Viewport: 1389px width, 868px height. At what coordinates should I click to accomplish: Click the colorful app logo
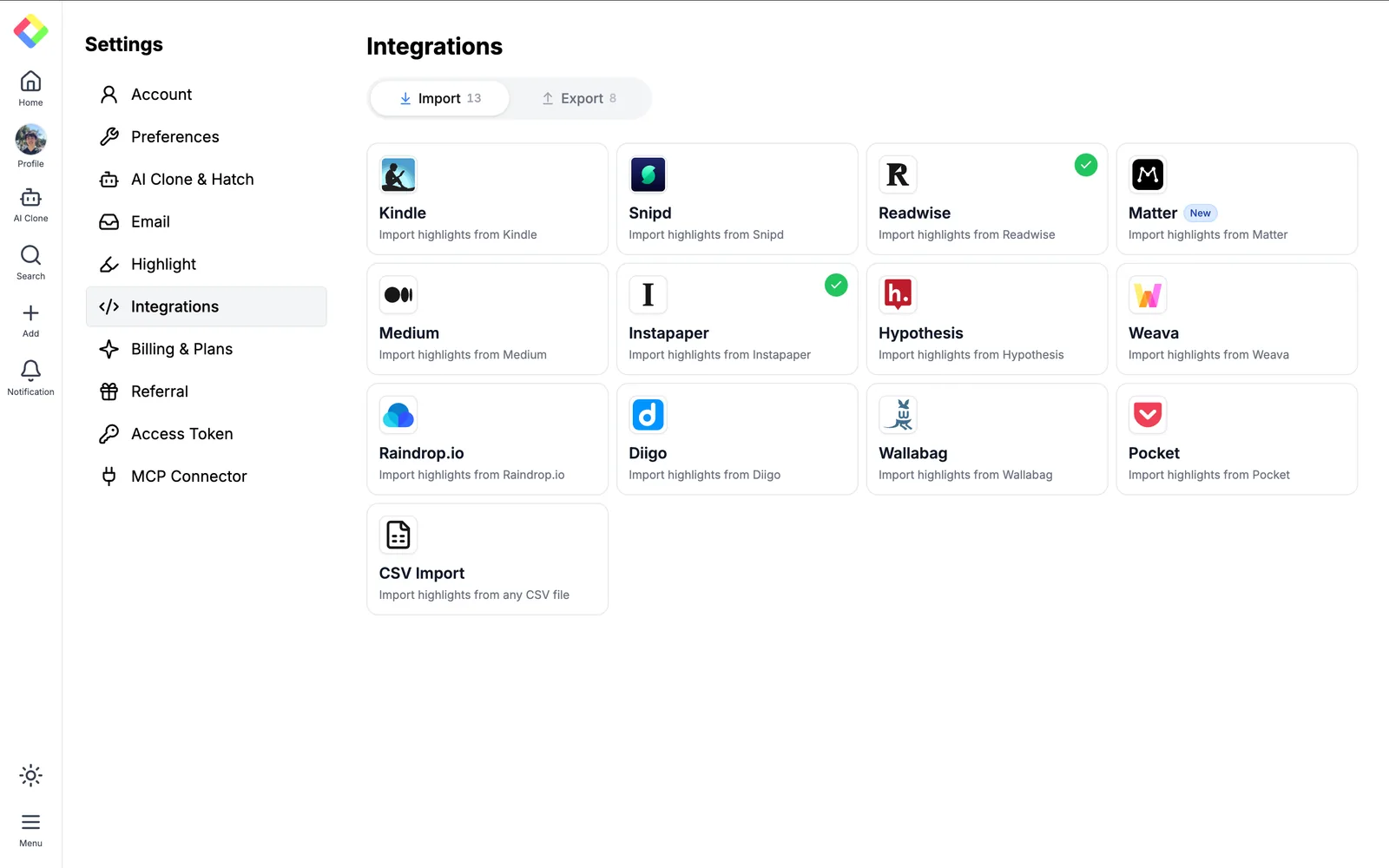pyautogui.click(x=30, y=31)
